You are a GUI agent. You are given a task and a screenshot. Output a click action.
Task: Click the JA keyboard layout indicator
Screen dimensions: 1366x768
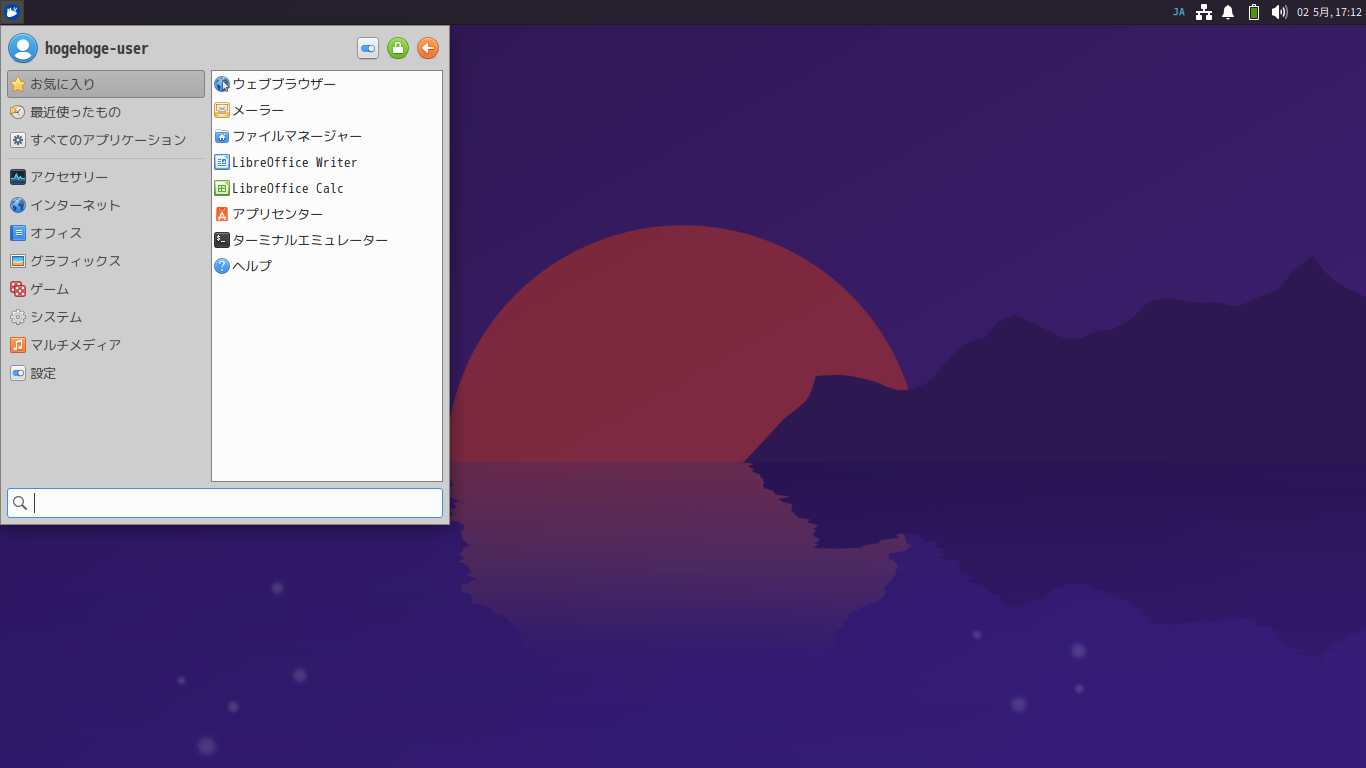pyautogui.click(x=1178, y=12)
